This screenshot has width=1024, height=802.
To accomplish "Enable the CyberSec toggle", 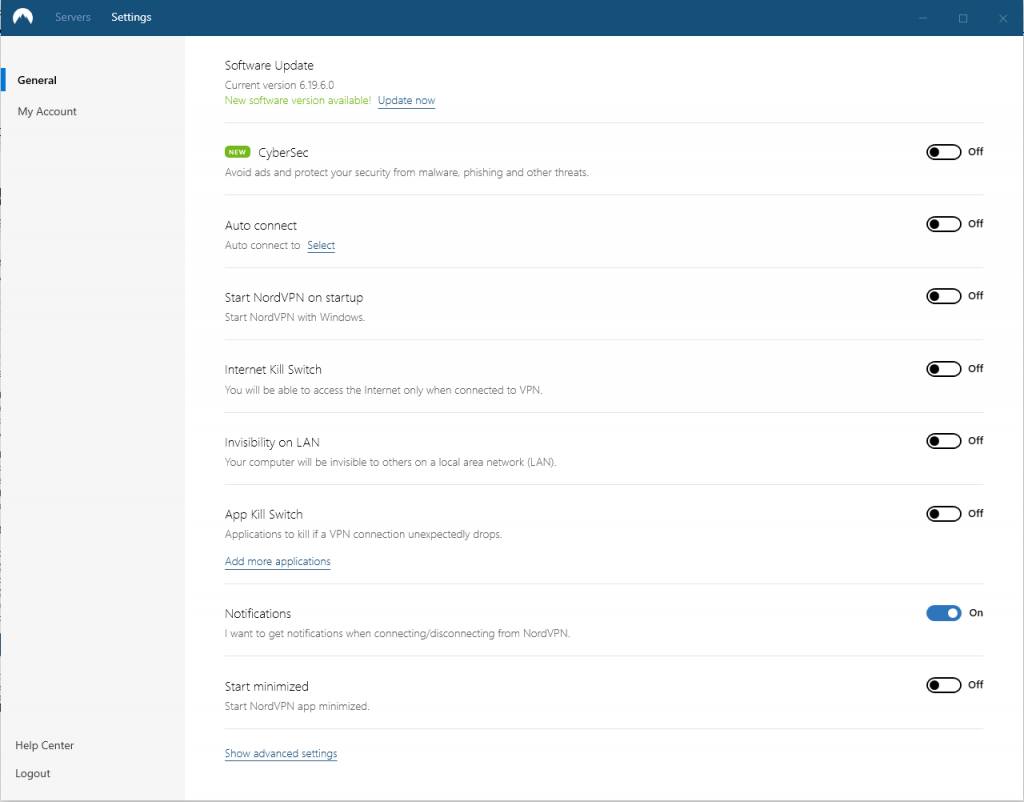I will pos(943,152).
